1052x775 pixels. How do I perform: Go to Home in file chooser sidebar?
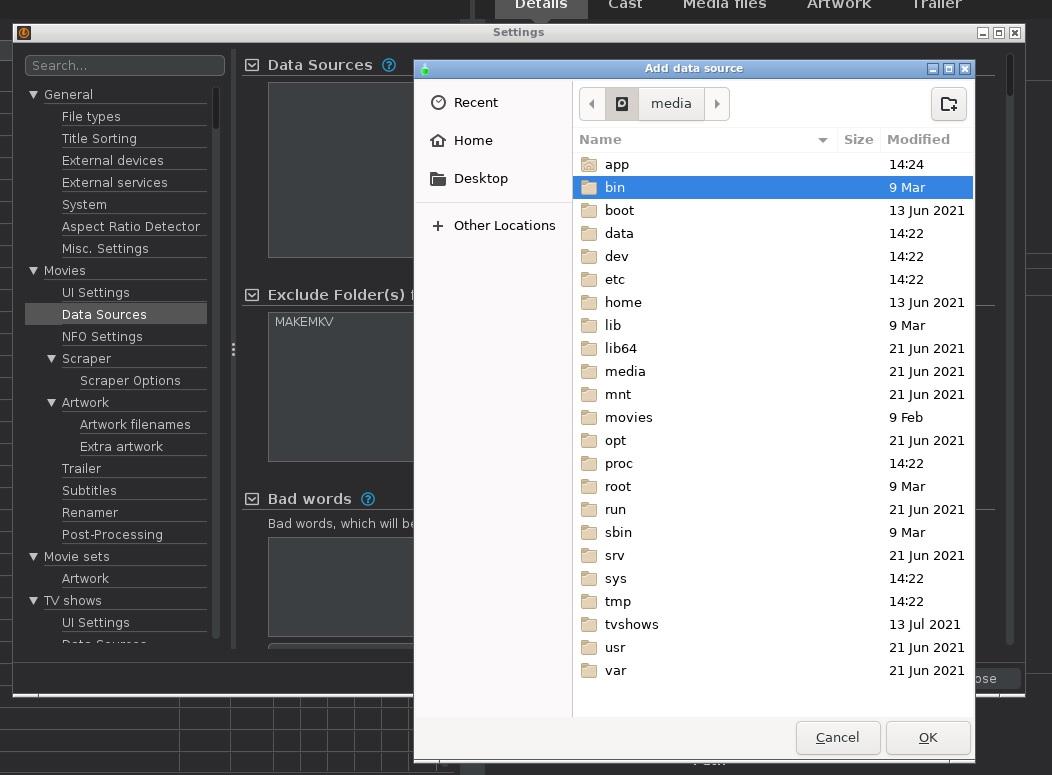click(x=472, y=141)
